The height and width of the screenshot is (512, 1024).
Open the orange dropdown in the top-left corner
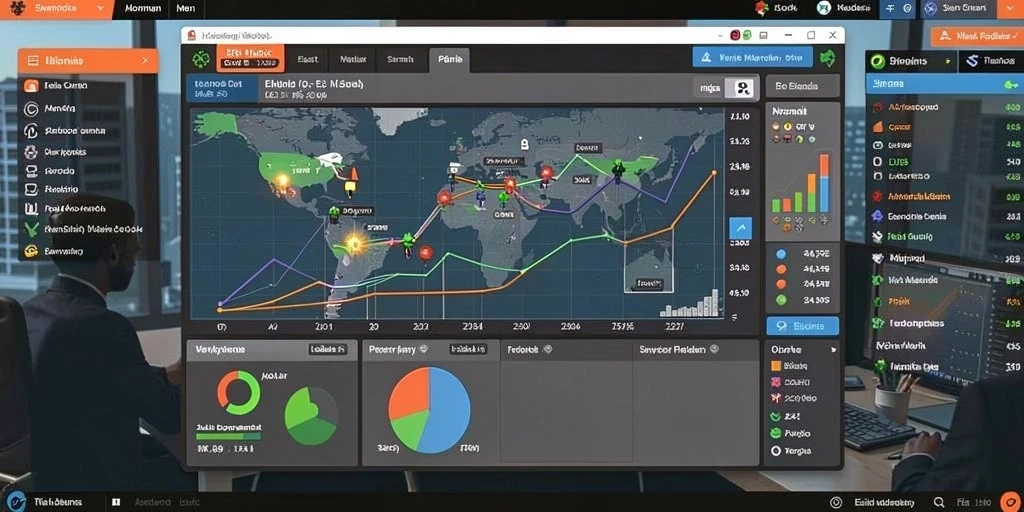point(56,8)
